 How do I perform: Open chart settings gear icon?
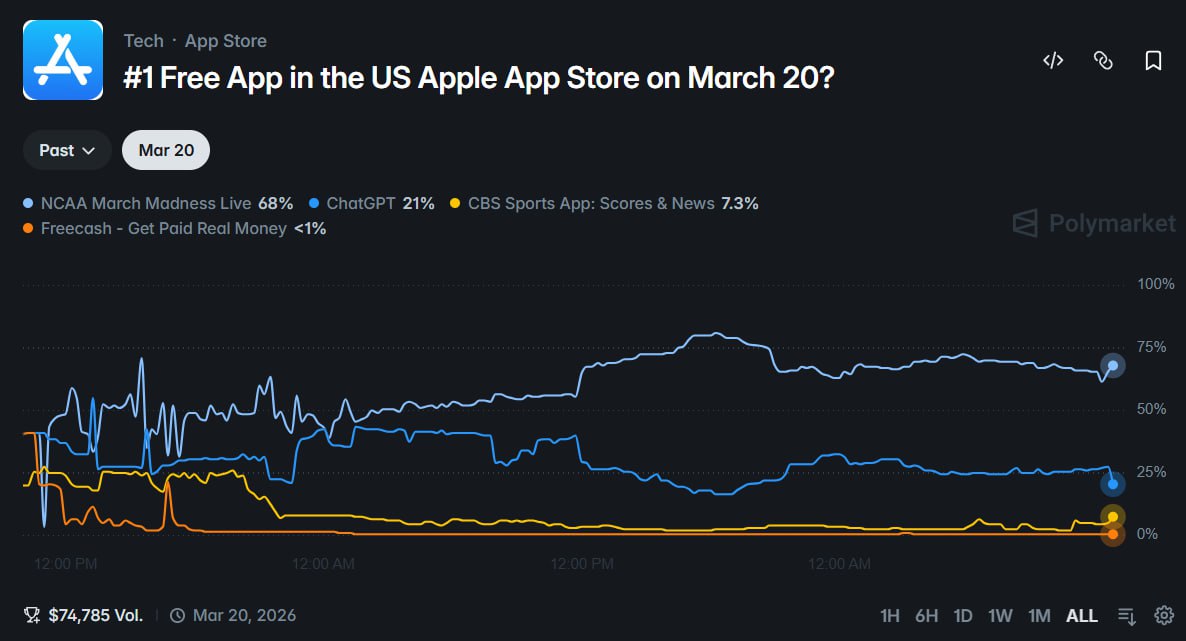pyautogui.click(x=1164, y=615)
